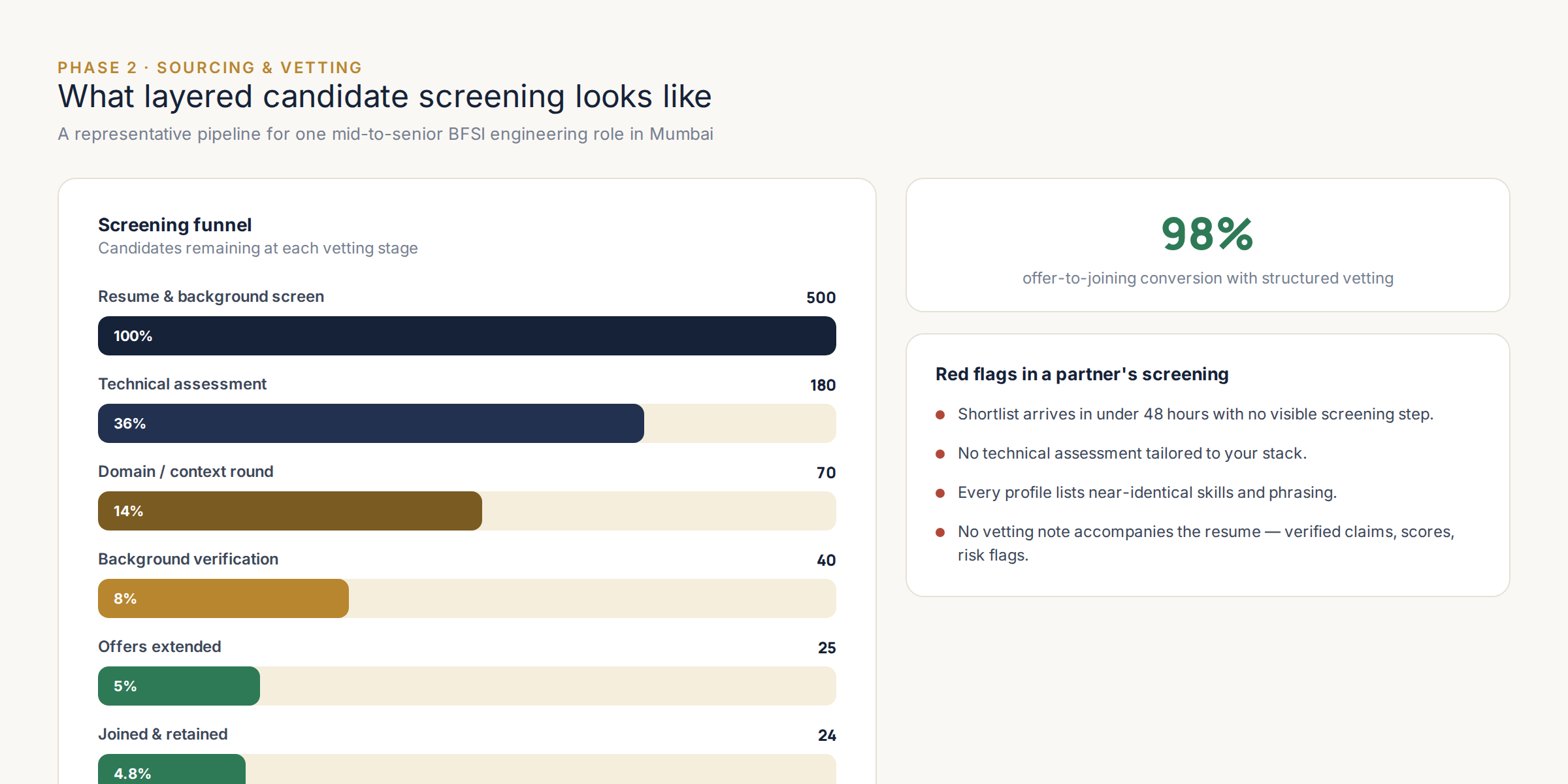Click the value 40 for background verification
Screen dimensions: 1568x784
point(826,561)
